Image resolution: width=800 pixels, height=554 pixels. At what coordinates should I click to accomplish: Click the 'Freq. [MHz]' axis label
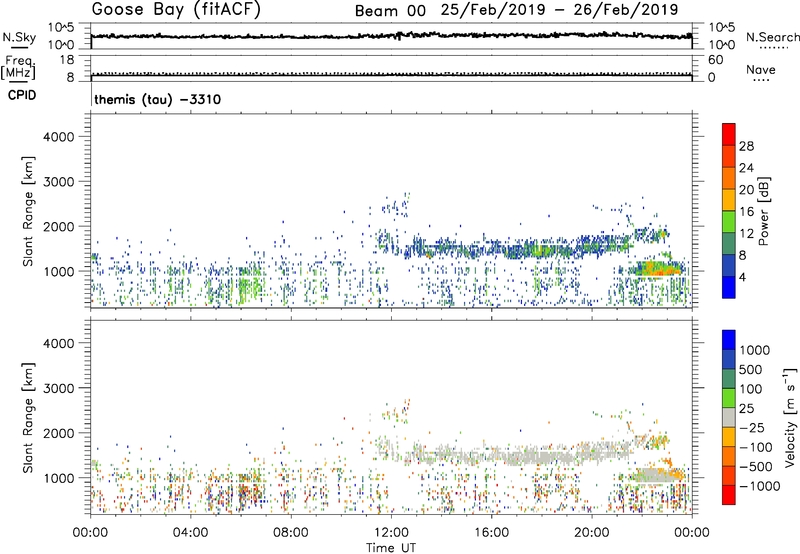tap(18, 67)
